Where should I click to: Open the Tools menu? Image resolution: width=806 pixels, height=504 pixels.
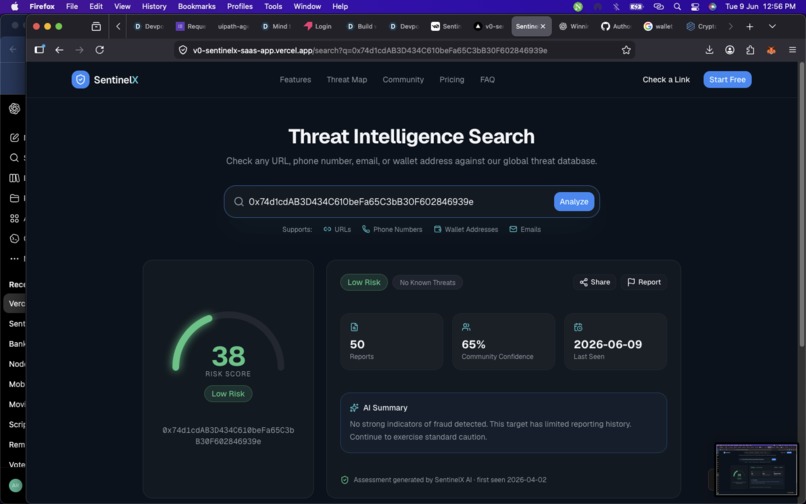[x=273, y=7]
